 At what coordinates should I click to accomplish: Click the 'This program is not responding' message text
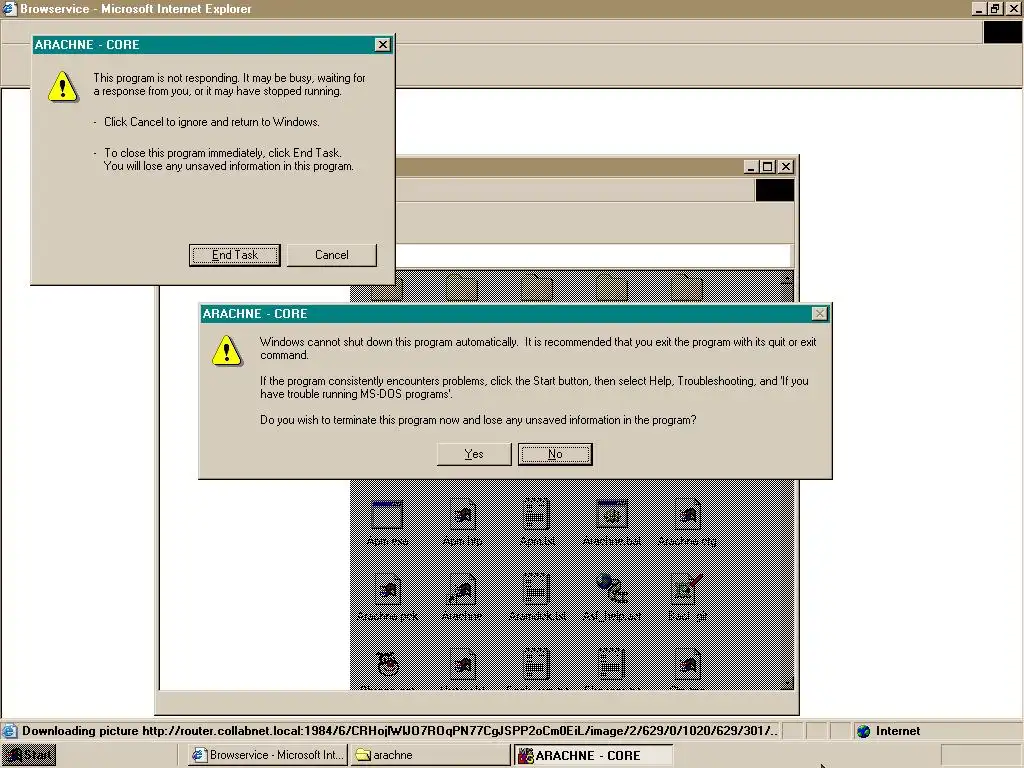pyautogui.click(x=229, y=84)
